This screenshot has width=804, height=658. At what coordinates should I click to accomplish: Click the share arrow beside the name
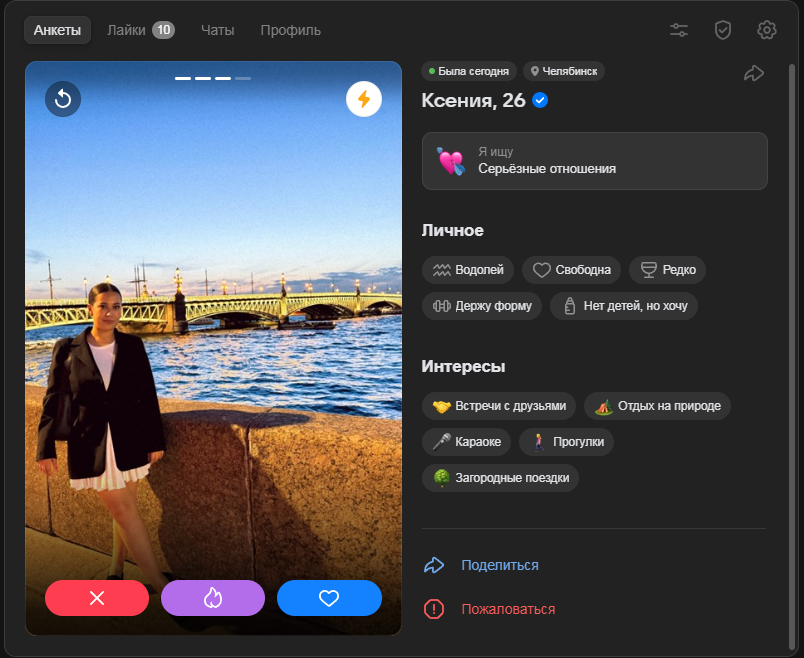tap(754, 73)
